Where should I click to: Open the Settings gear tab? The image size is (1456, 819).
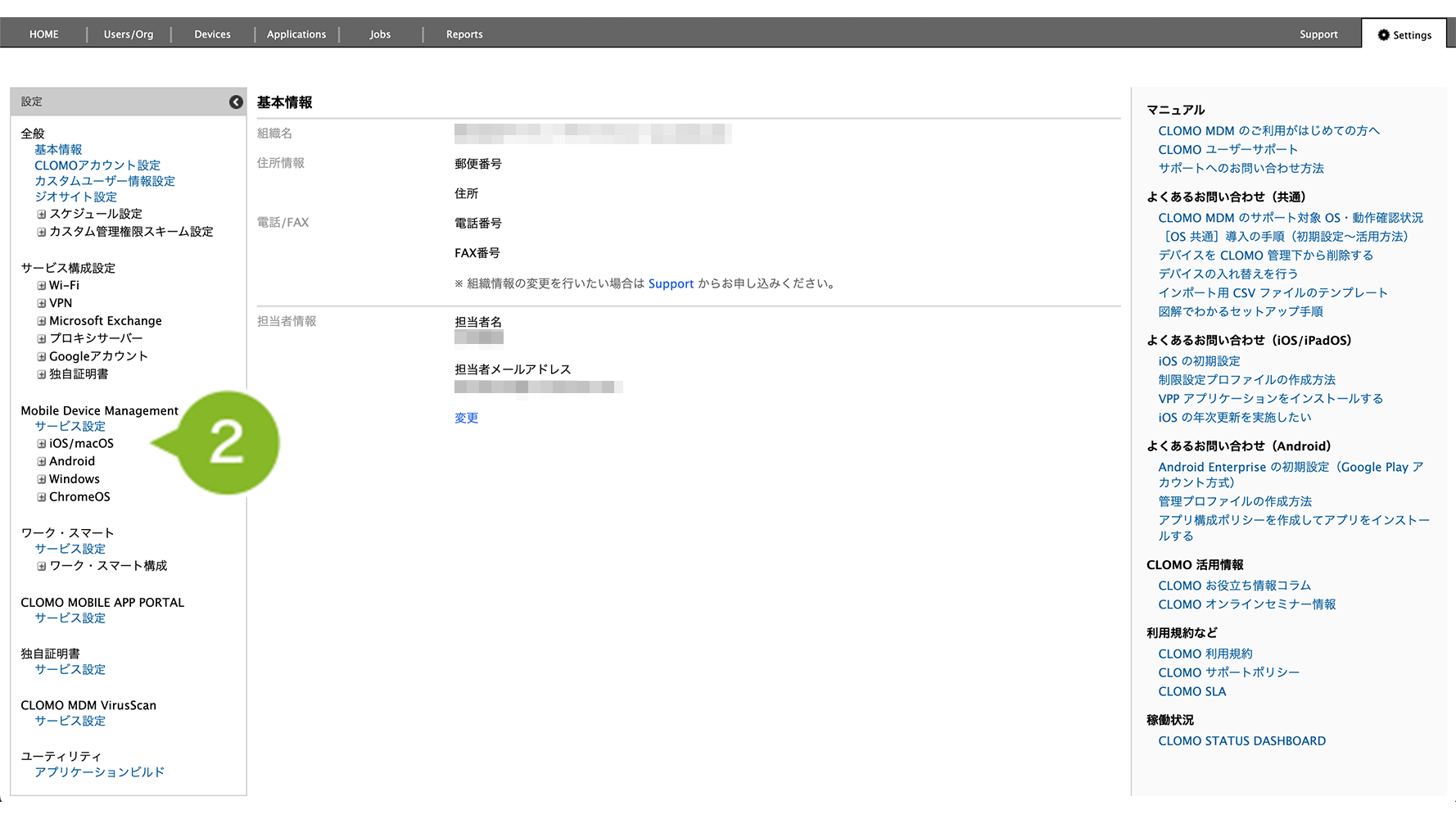[1404, 34]
